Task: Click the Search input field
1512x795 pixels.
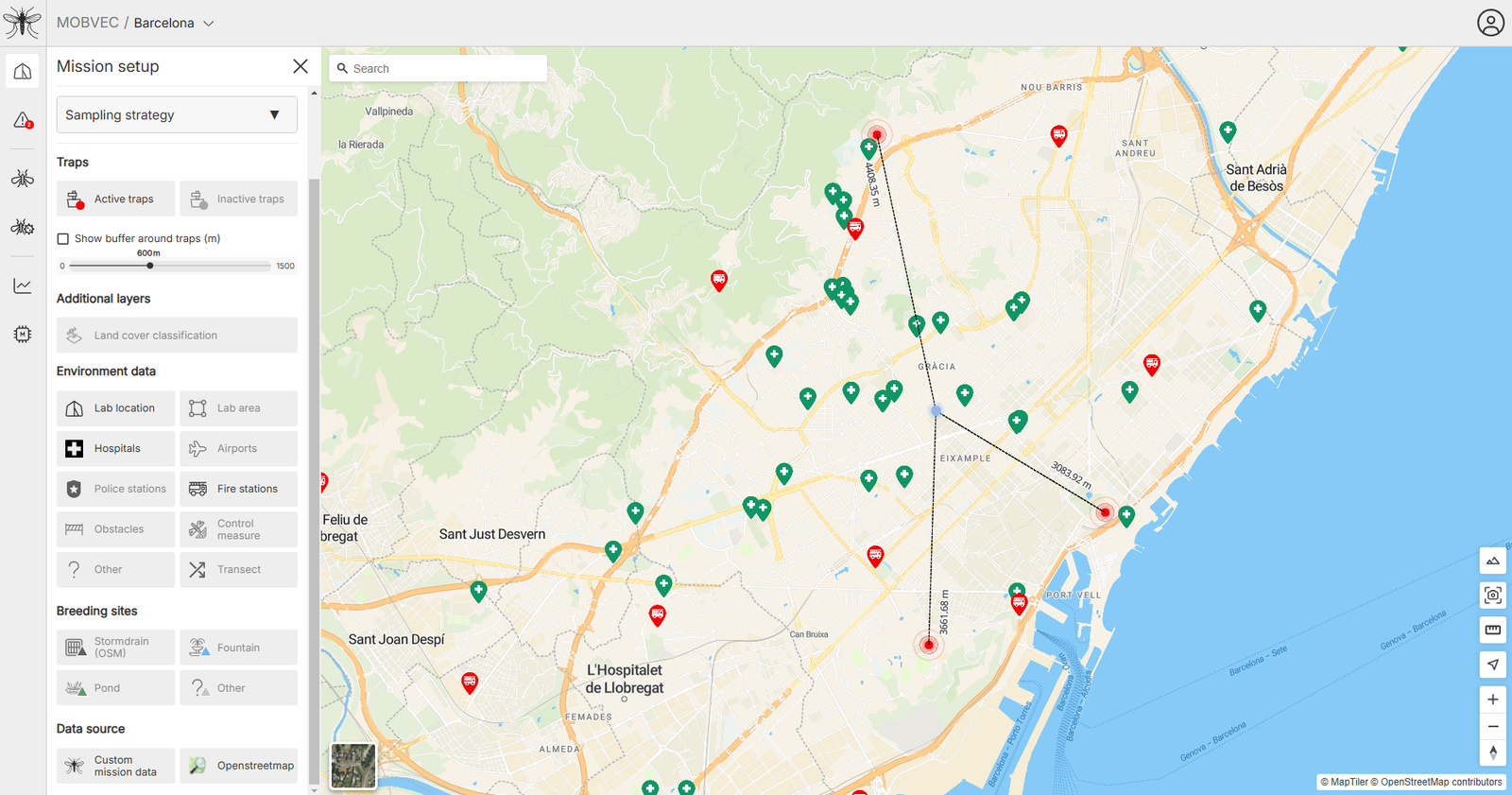Action: tap(438, 68)
